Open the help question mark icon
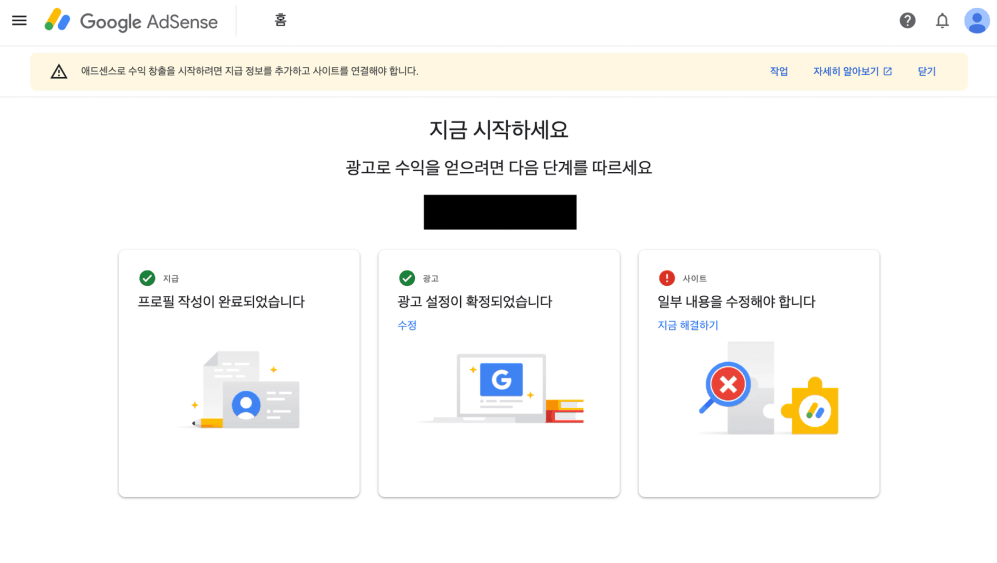This screenshot has width=997, height=563. tap(907, 21)
